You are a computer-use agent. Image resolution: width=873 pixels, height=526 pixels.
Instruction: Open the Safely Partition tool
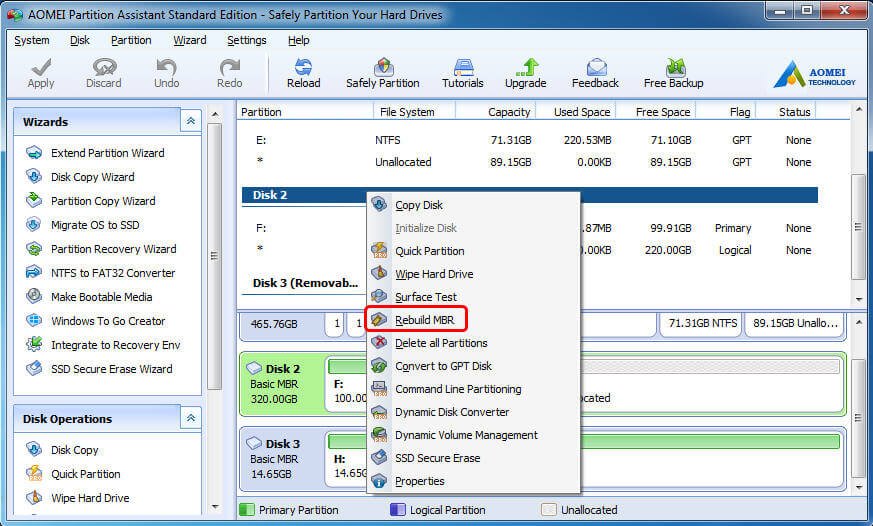382,73
